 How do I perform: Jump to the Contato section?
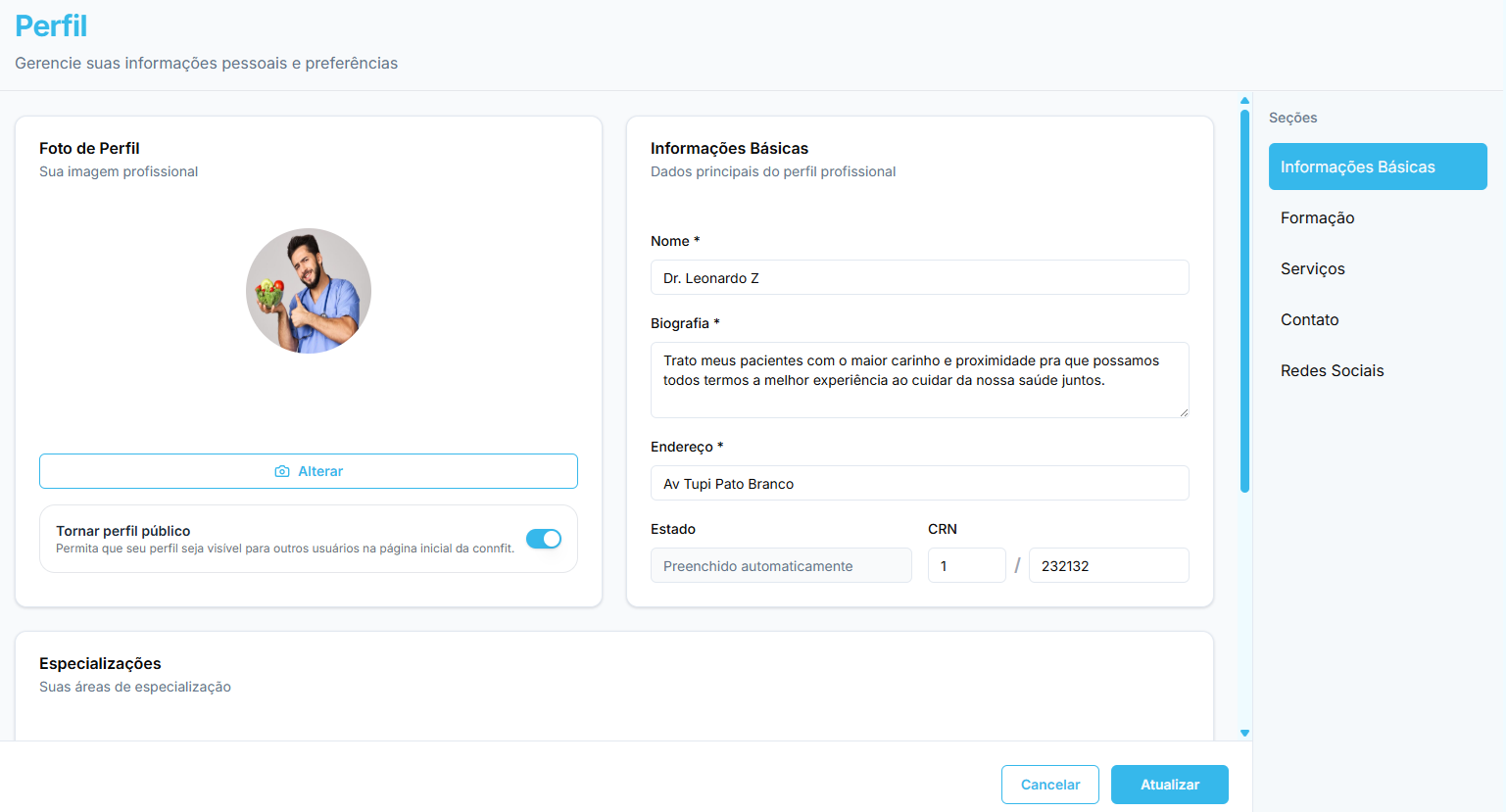[x=1309, y=319]
